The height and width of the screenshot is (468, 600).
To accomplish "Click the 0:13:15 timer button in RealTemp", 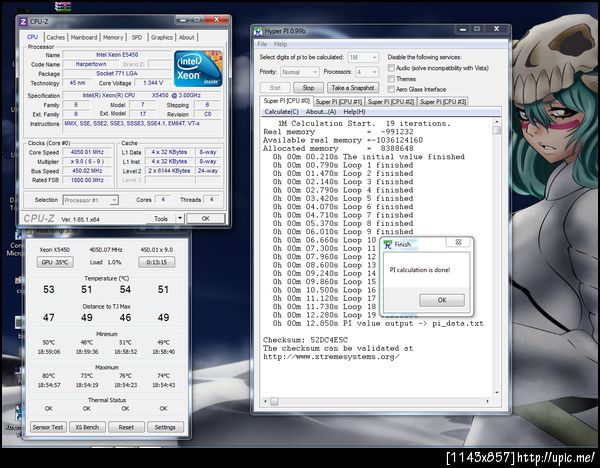I will click(157, 262).
